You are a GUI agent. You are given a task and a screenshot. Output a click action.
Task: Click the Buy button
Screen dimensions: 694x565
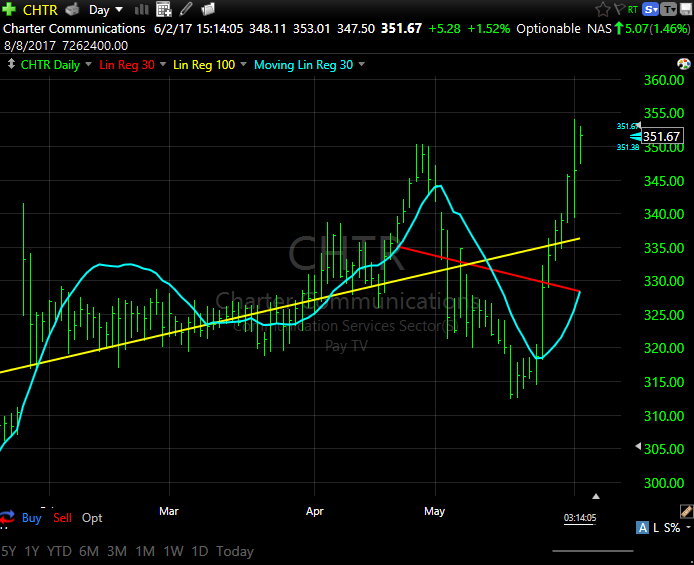pyautogui.click(x=32, y=518)
